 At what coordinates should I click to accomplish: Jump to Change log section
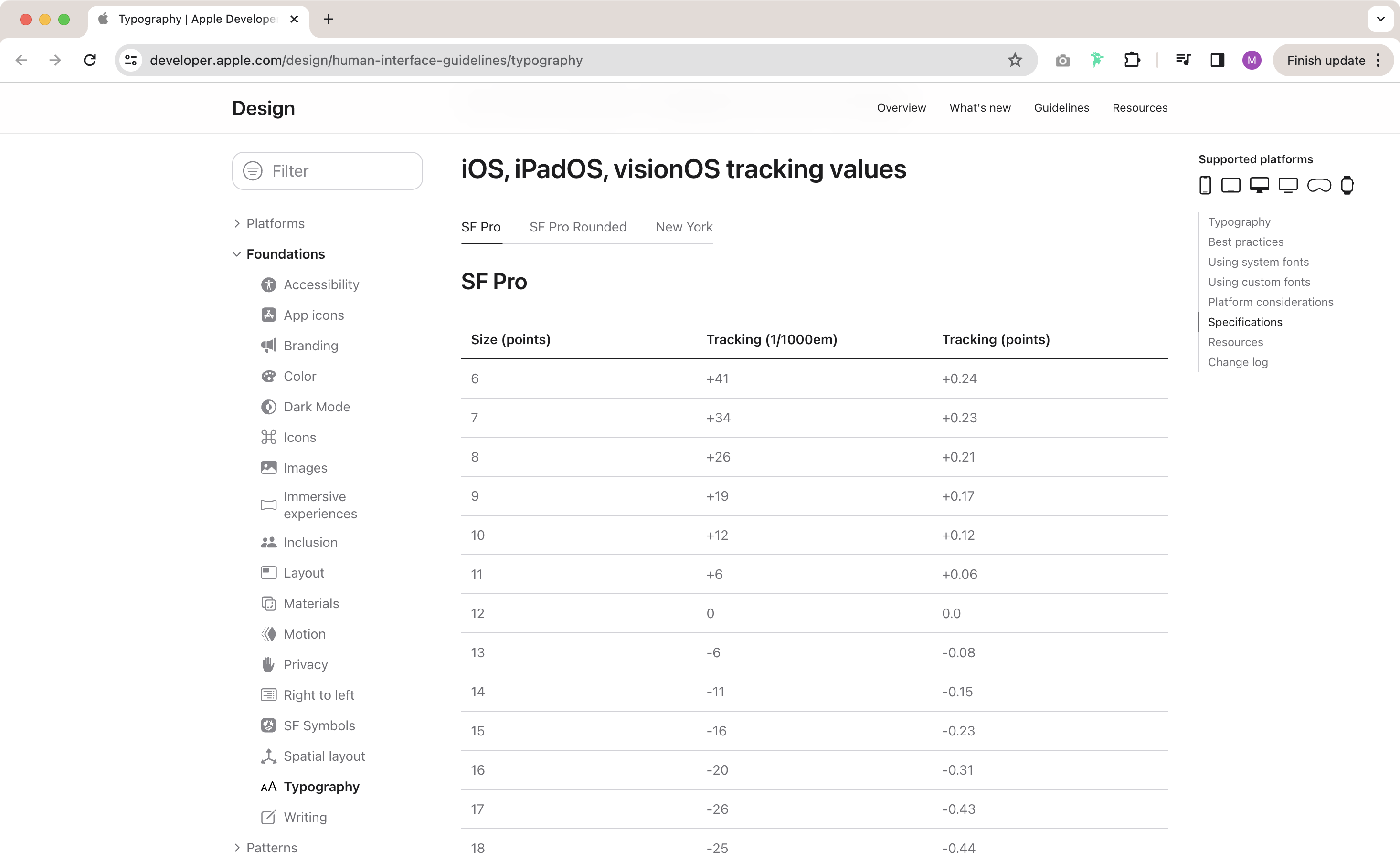click(1238, 362)
